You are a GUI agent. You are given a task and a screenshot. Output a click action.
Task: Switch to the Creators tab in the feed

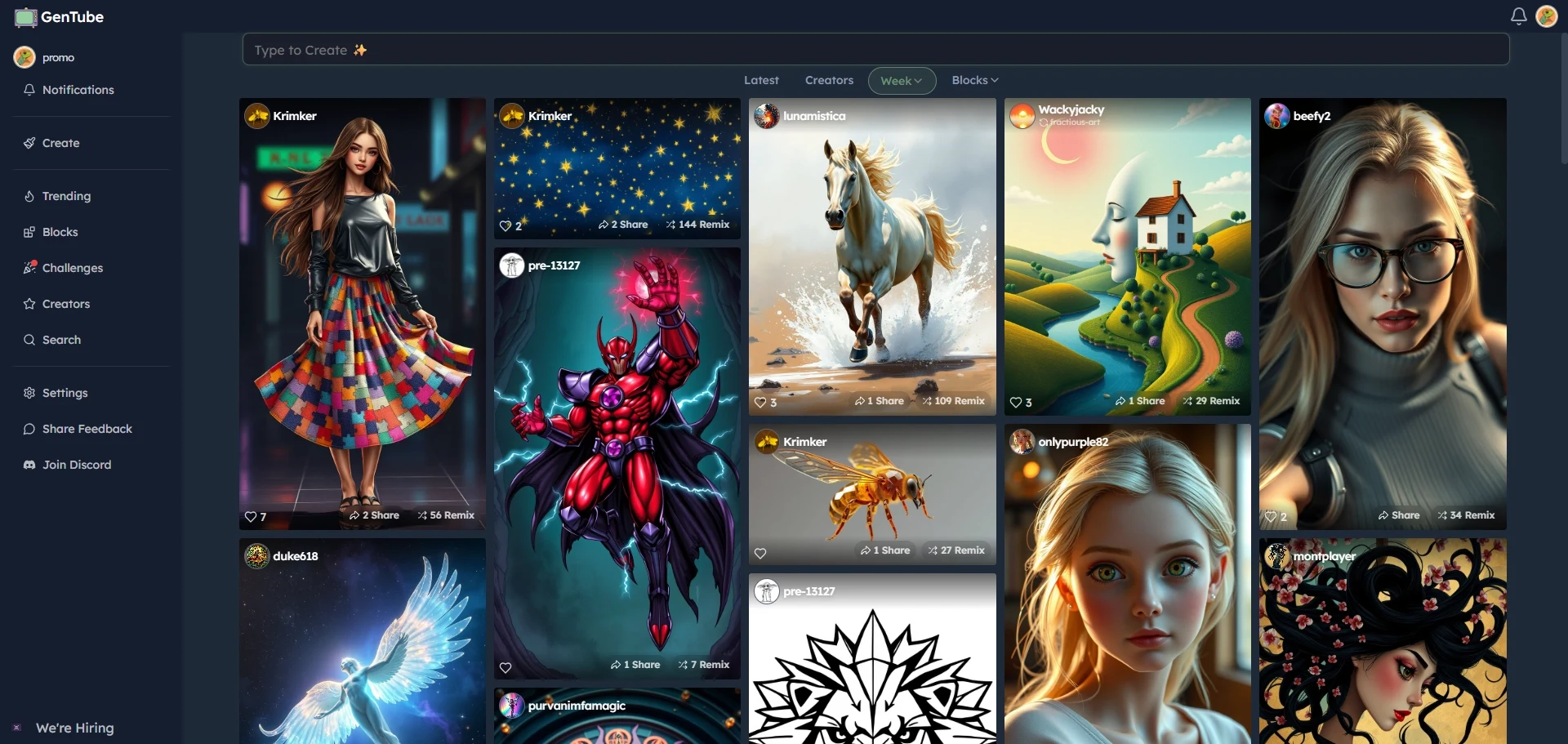pos(829,80)
